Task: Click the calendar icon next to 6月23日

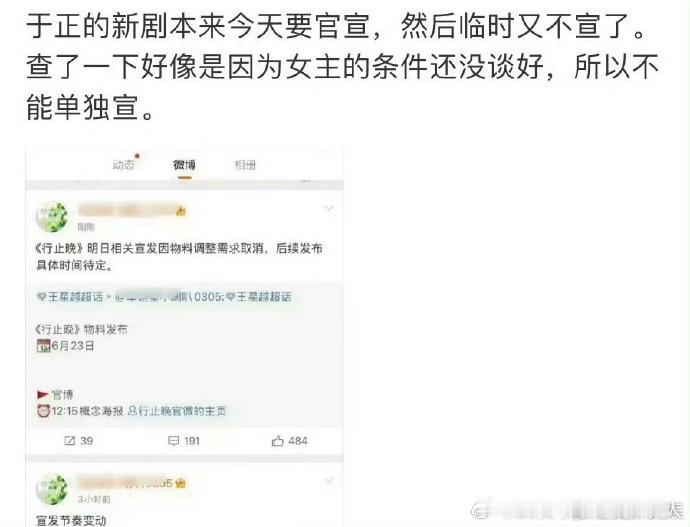Action: (x=44, y=346)
